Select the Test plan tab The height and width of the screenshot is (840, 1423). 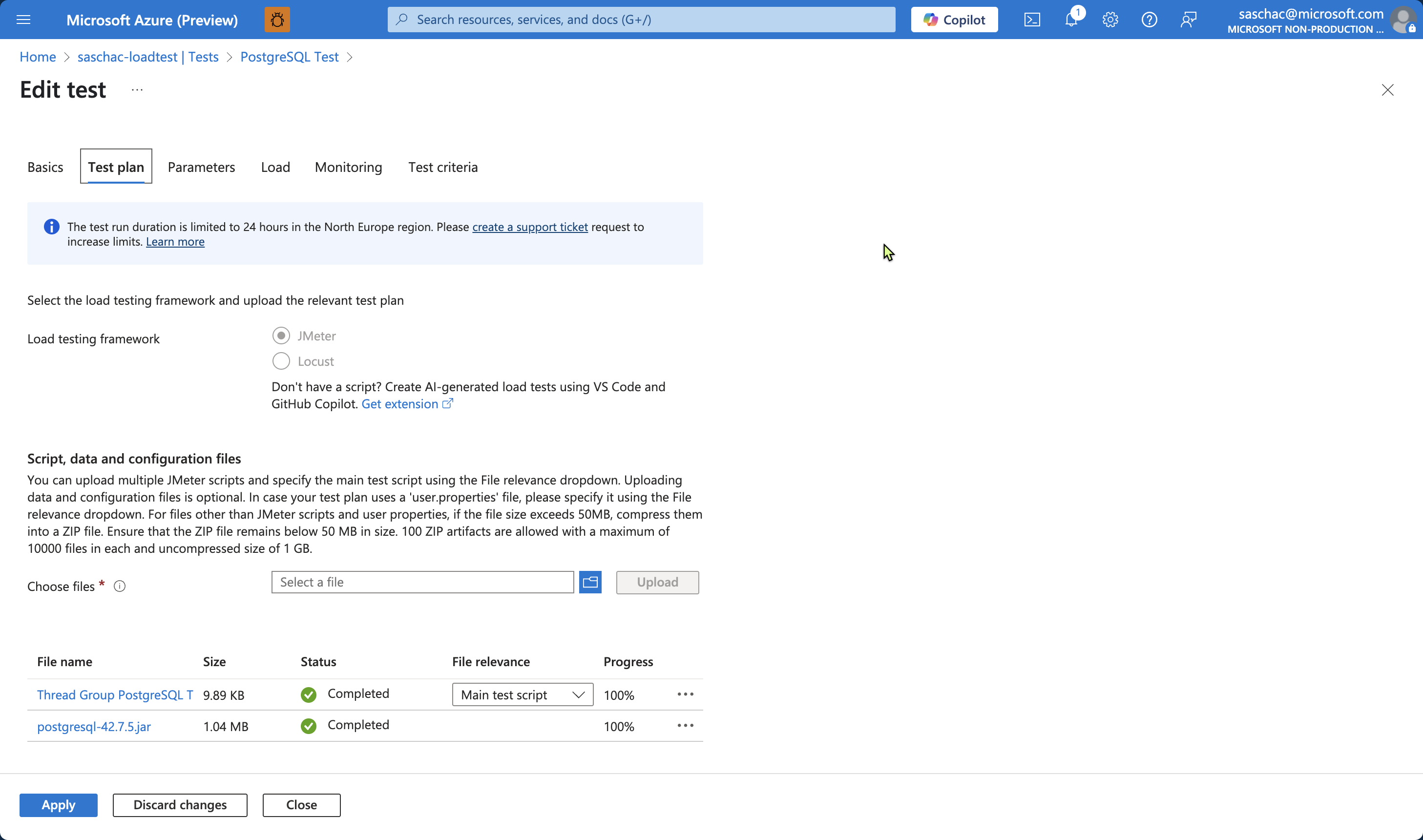pyautogui.click(x=116, y=167)
